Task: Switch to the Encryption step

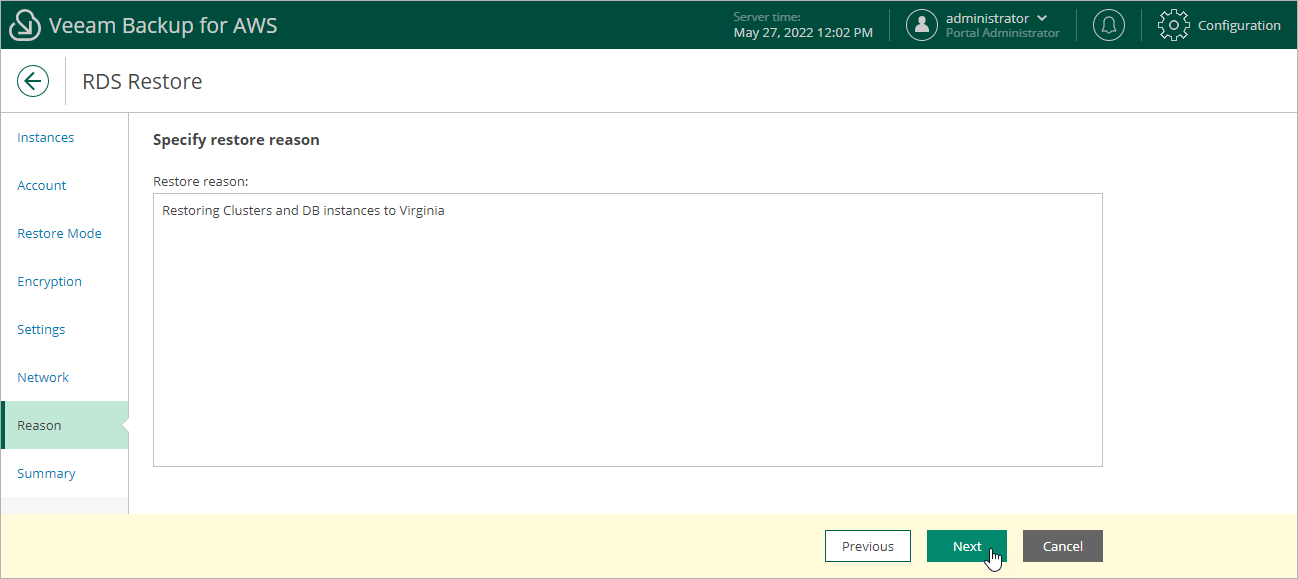Action: tap(49, 282)
